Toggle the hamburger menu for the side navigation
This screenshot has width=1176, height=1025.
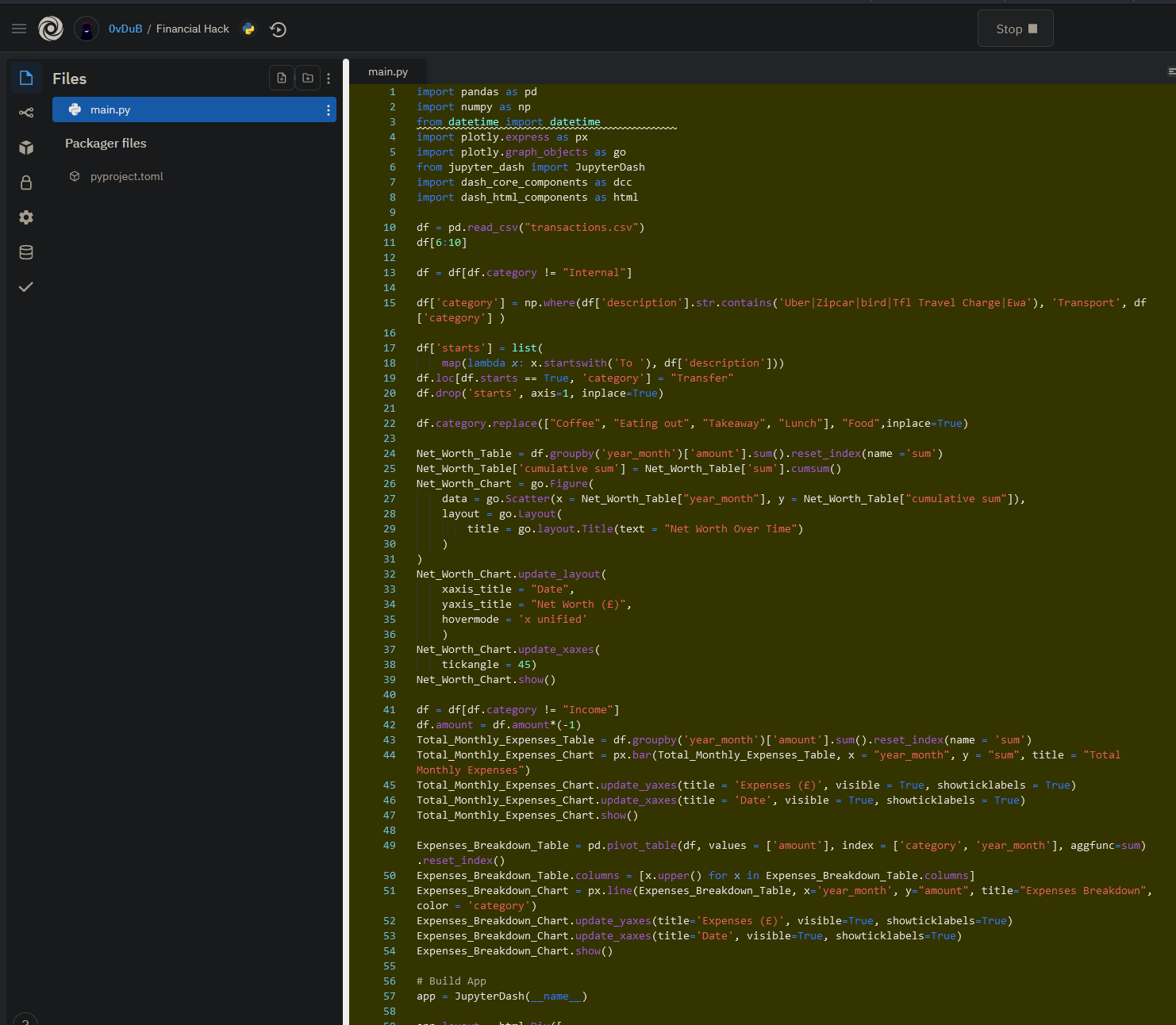tap(19, 29)
